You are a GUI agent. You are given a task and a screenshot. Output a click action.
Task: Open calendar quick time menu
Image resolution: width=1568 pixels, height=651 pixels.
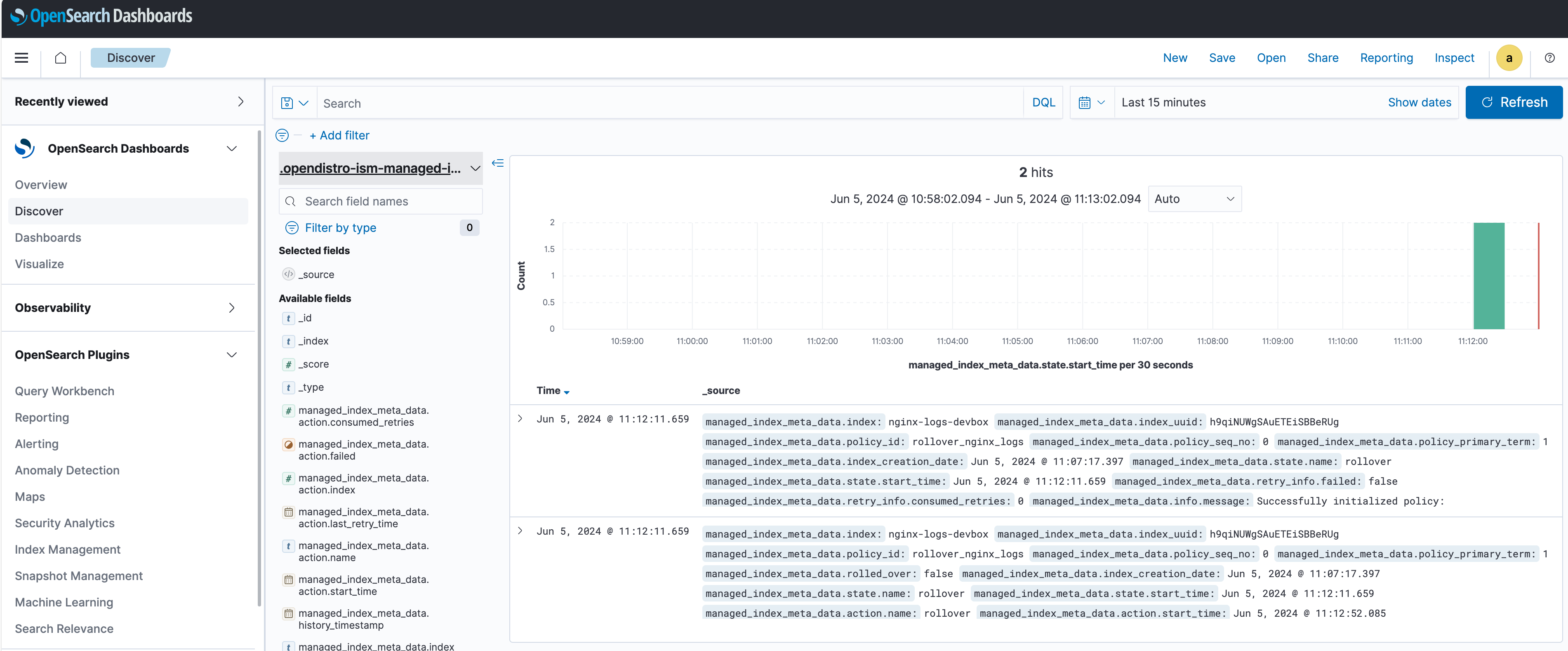(1091, 102)
